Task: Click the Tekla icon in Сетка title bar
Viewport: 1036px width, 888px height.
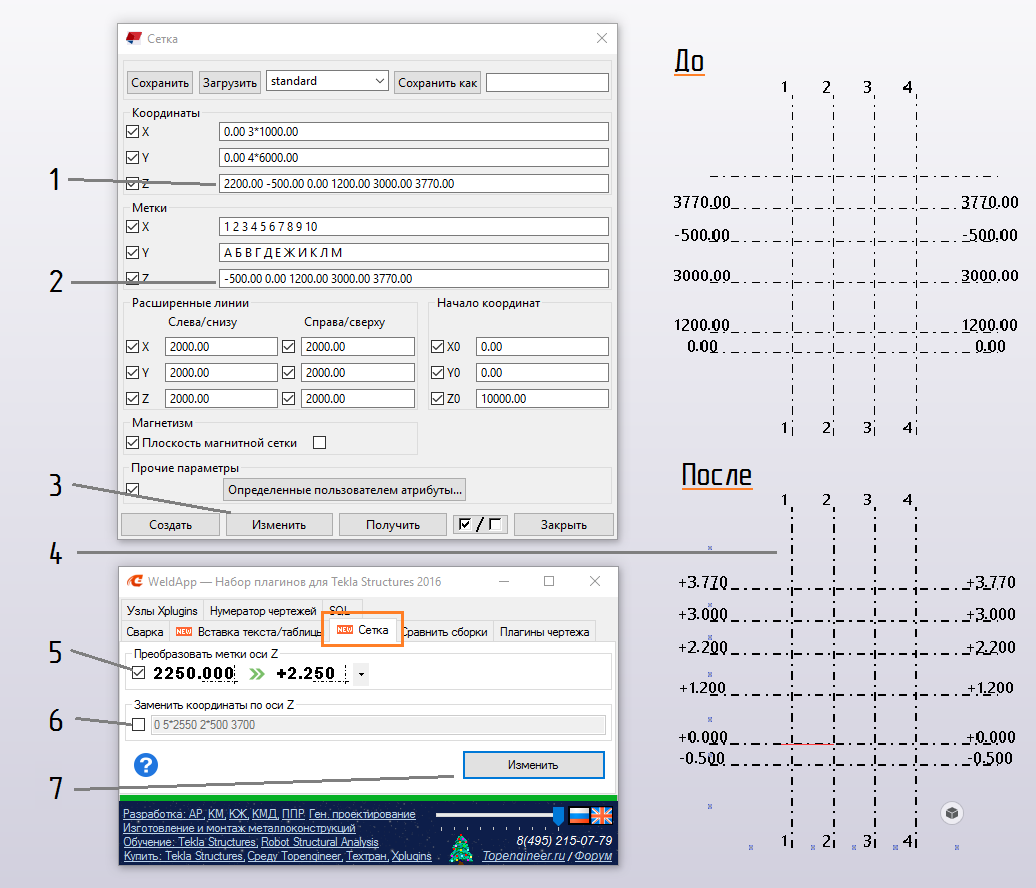Action: [133, 38]
